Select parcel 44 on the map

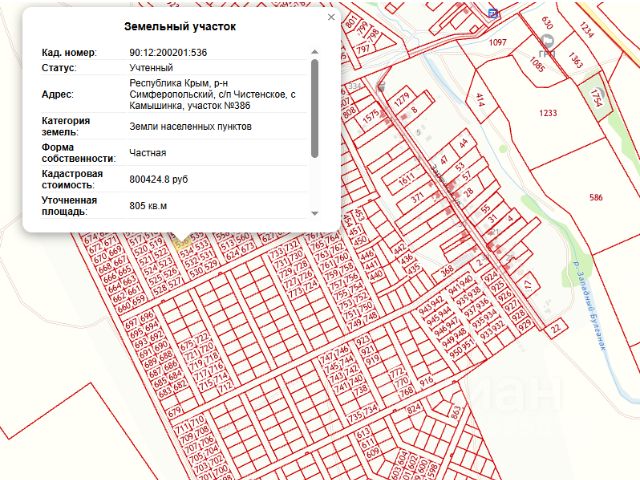coord(462,143)
